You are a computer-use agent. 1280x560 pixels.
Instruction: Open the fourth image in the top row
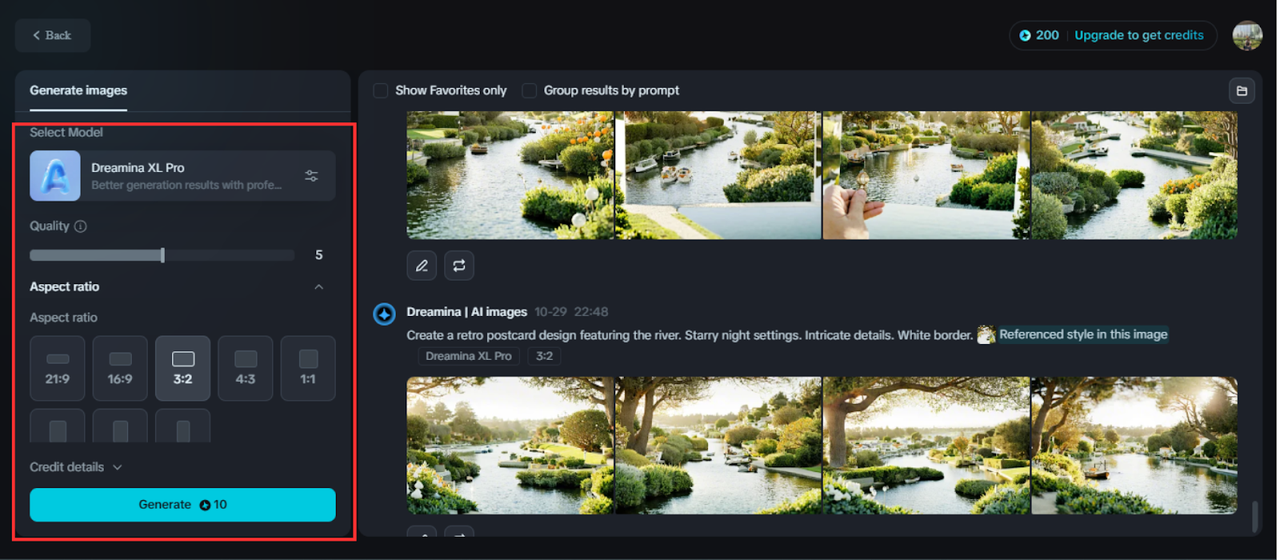coord(1134,175)
